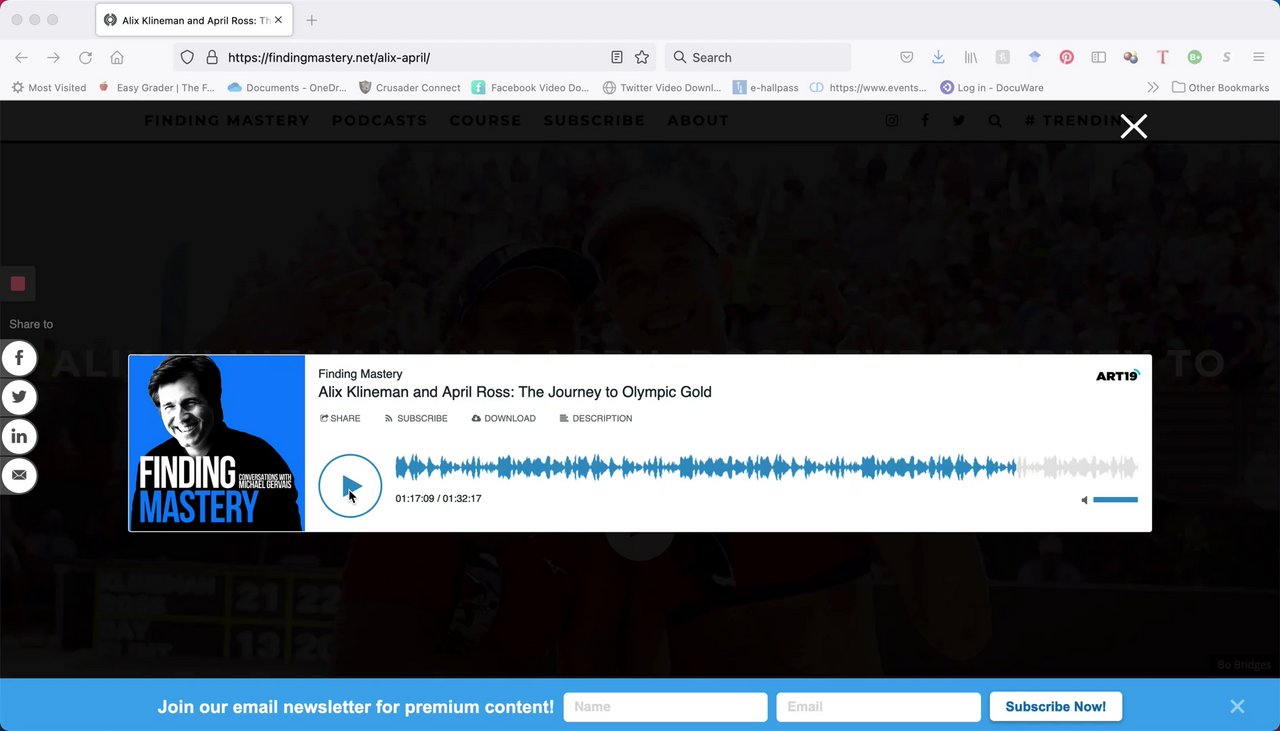Focus the newsletter Name field
Image resolution: width=1280 pixels, height=731 pixels.
[x=665, y=706]
